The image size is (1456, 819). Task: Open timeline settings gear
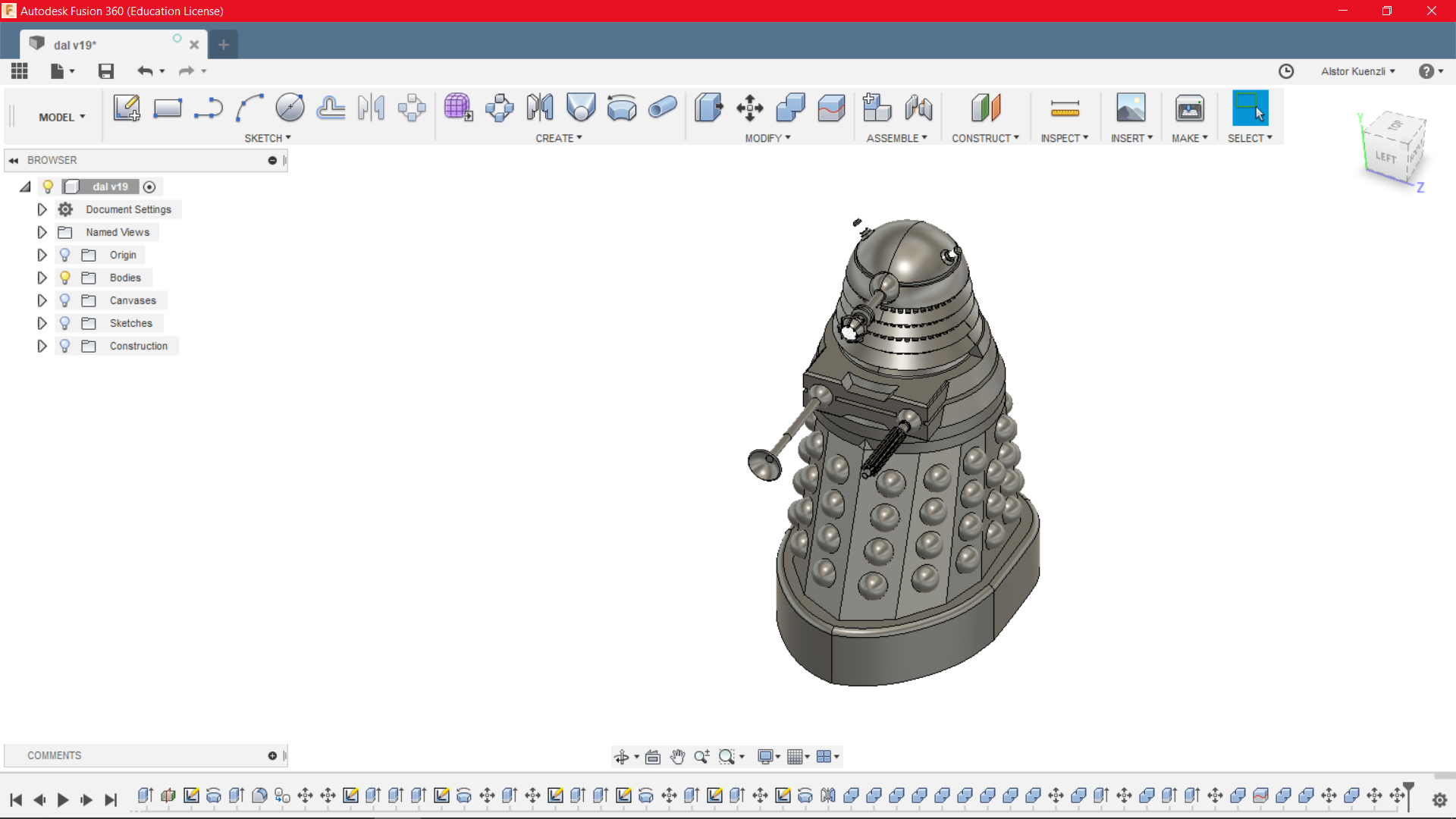click(x=1439, y=800)
